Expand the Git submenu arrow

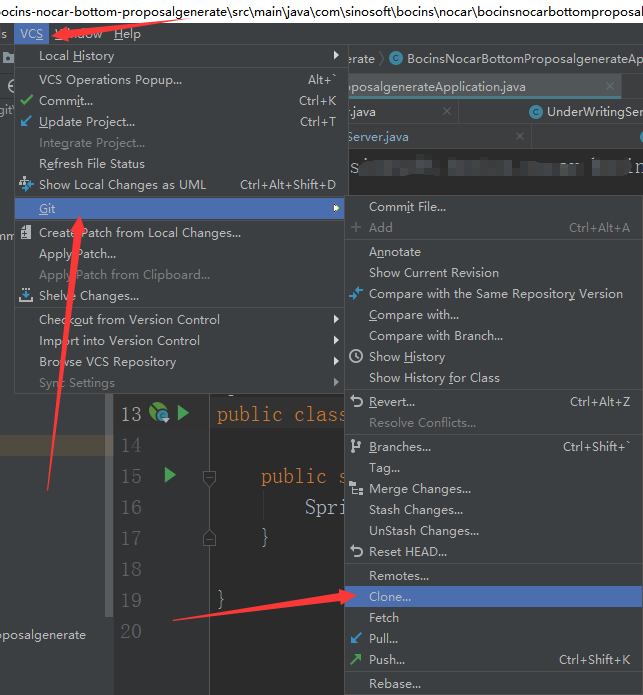click(336, 208)
